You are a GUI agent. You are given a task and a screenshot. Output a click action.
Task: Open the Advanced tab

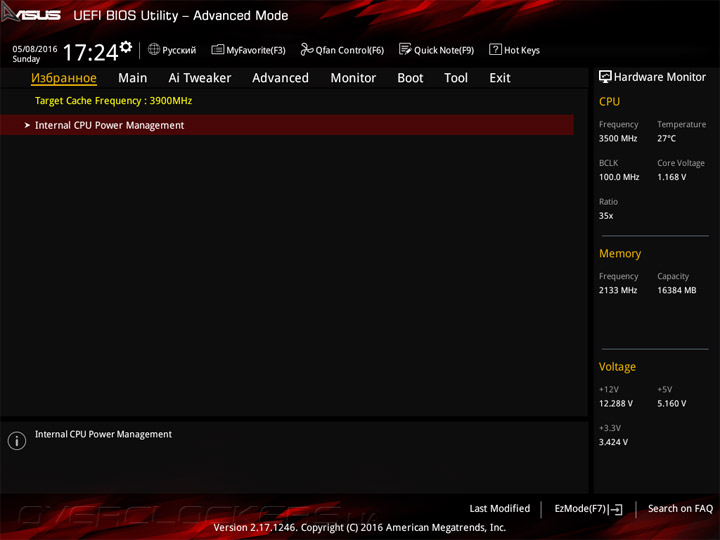pyautogui.click(x=281, y=78)
